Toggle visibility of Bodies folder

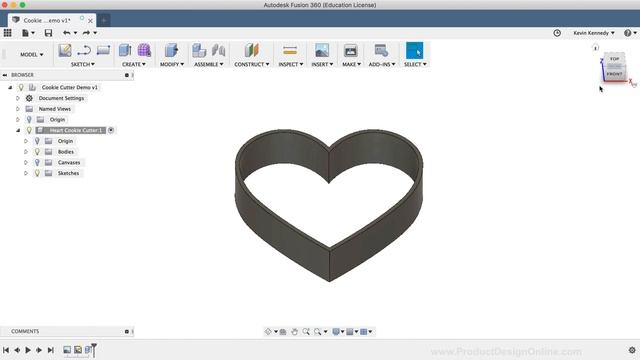[37, 152]
